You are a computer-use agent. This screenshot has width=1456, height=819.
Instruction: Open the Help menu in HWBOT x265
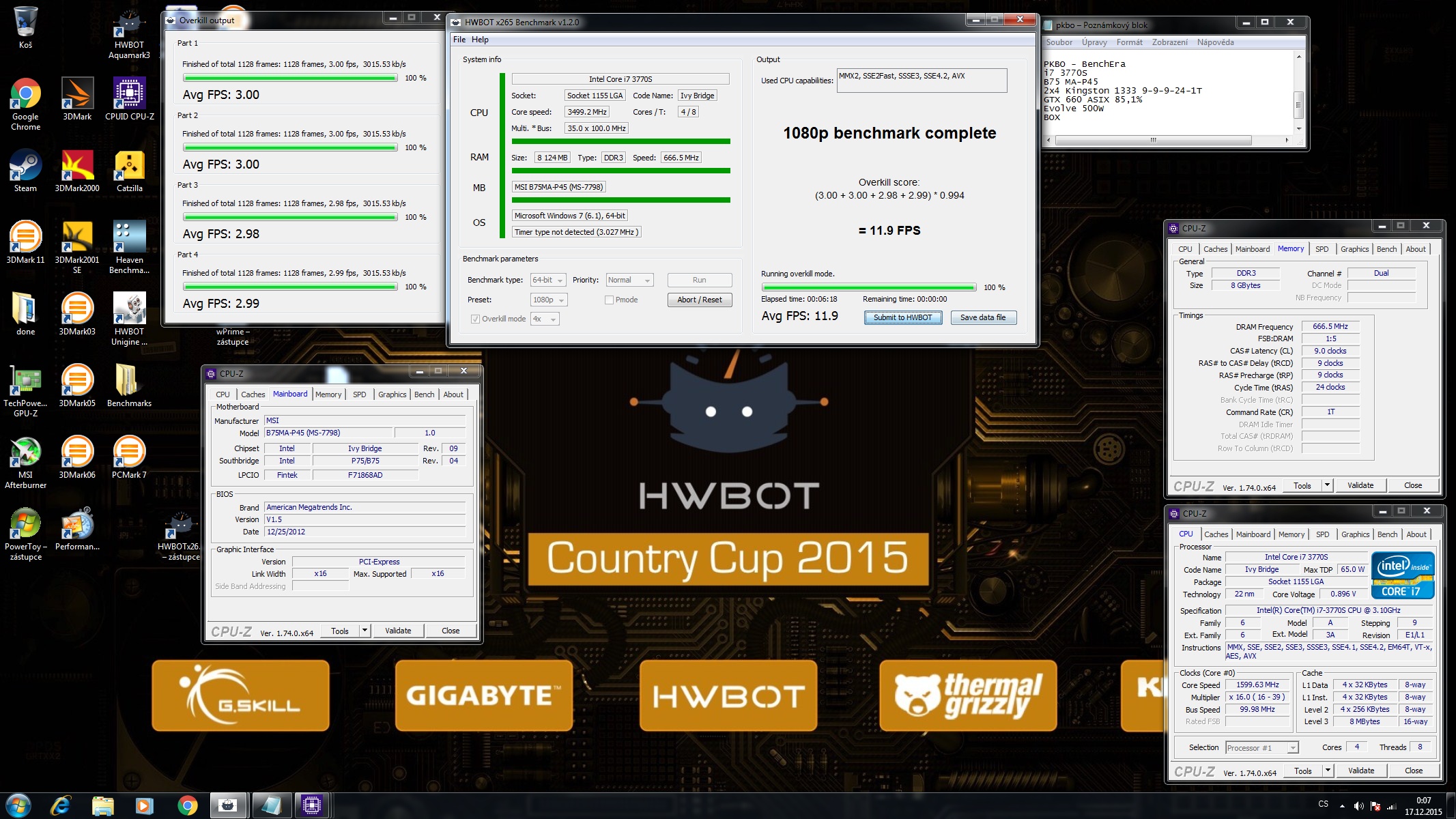point(480,40)
